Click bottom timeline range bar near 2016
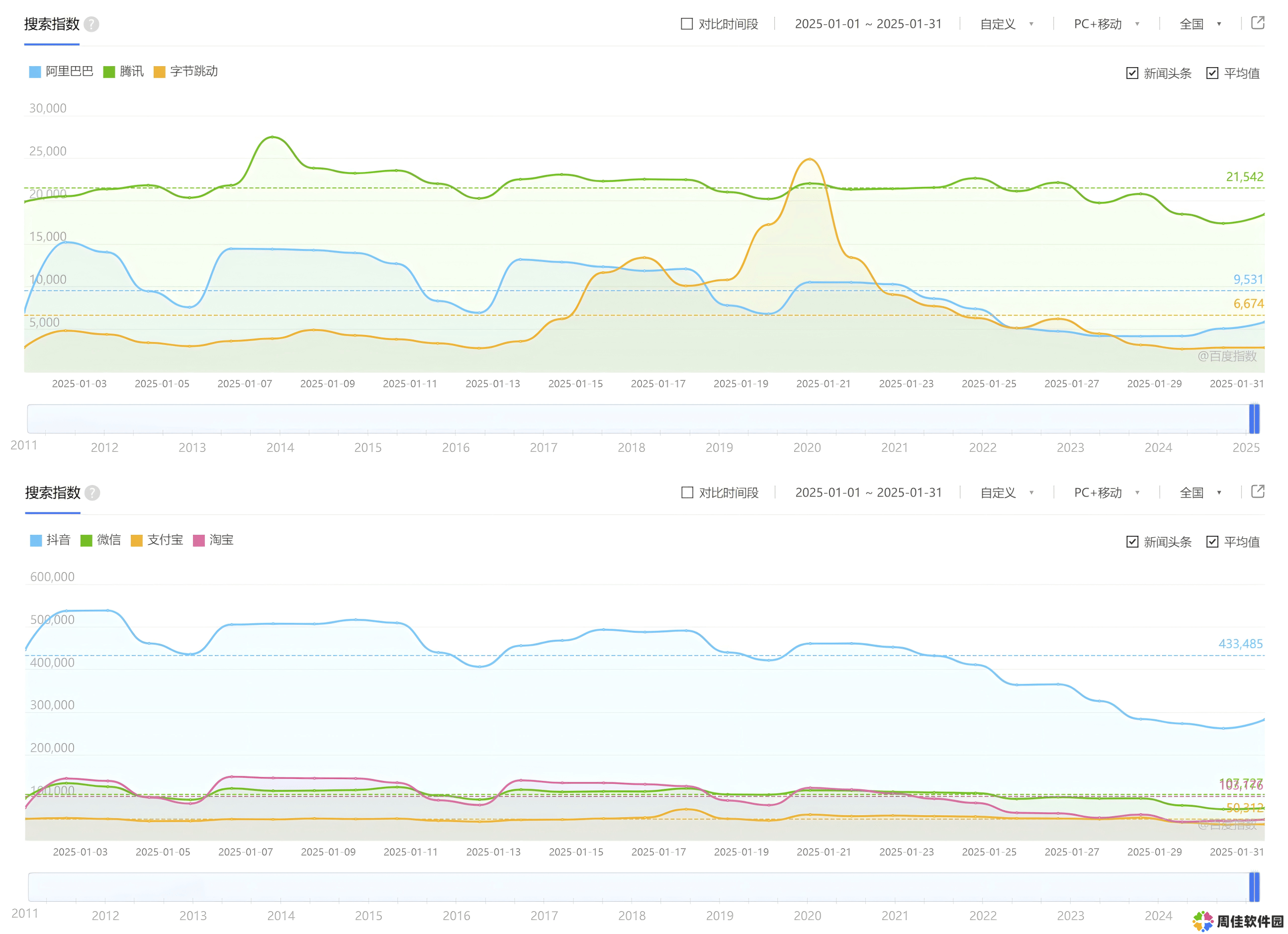 [457, 887]
